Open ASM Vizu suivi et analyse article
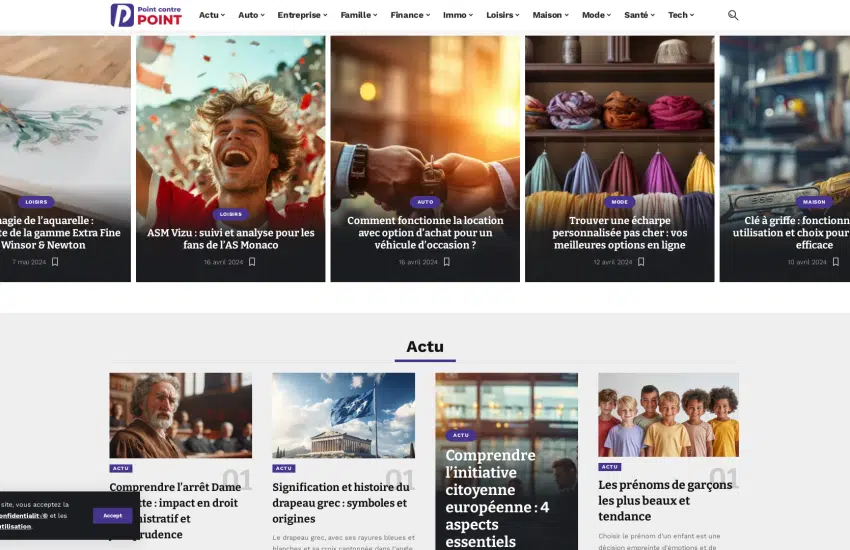 [x=231, y=238]
